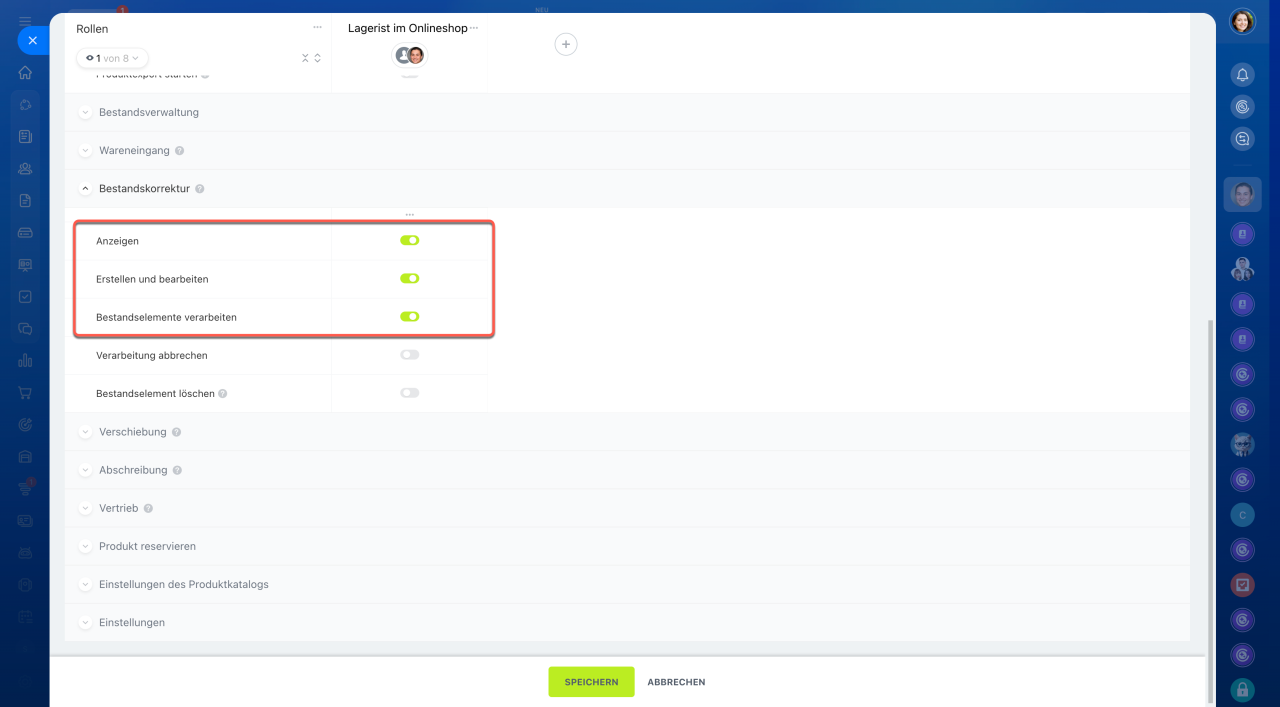Open the documents icon in left sidebar

pos(25,200)
